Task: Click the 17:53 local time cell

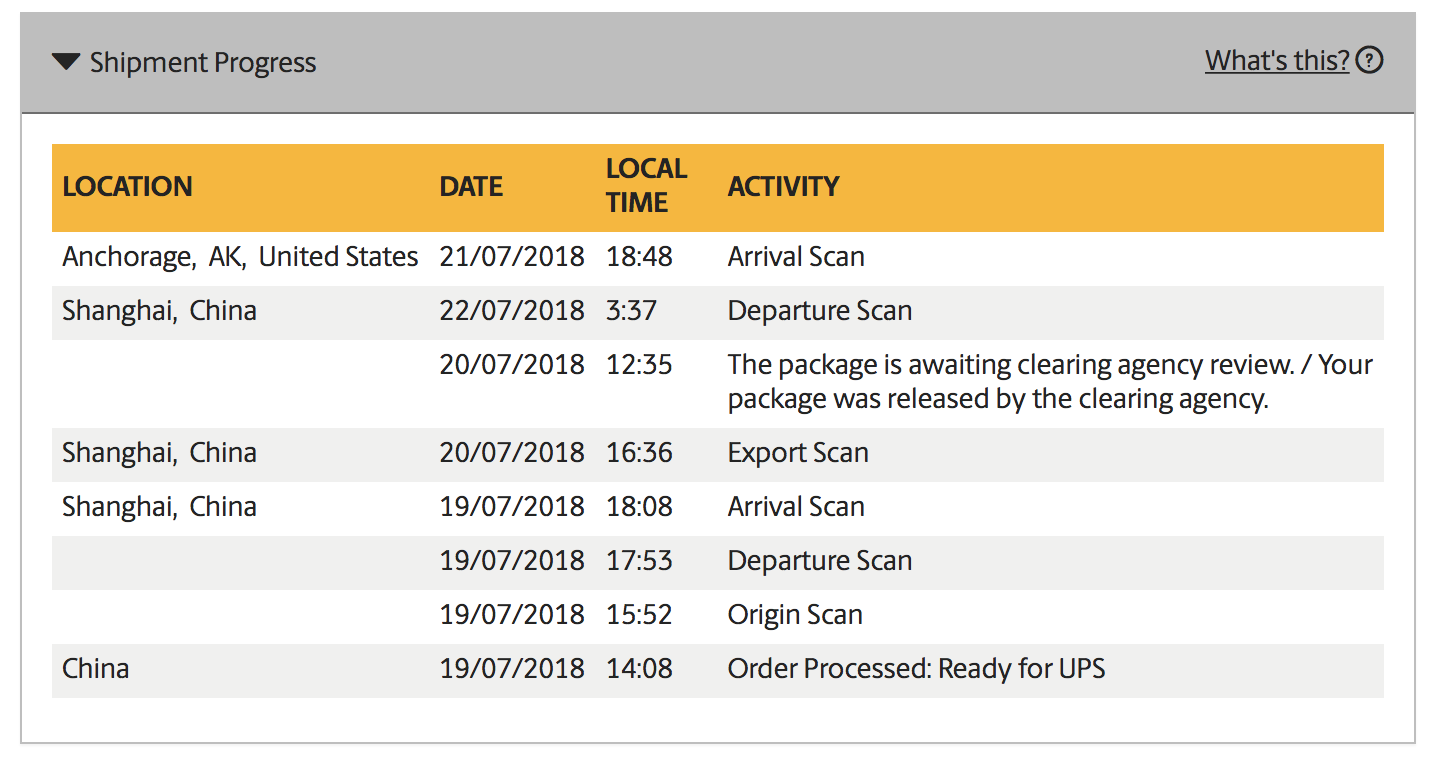Action: tap(639, 561)
